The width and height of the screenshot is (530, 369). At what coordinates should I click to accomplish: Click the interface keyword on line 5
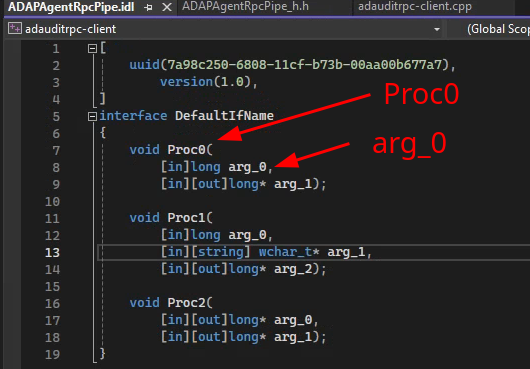click(133, 116)
